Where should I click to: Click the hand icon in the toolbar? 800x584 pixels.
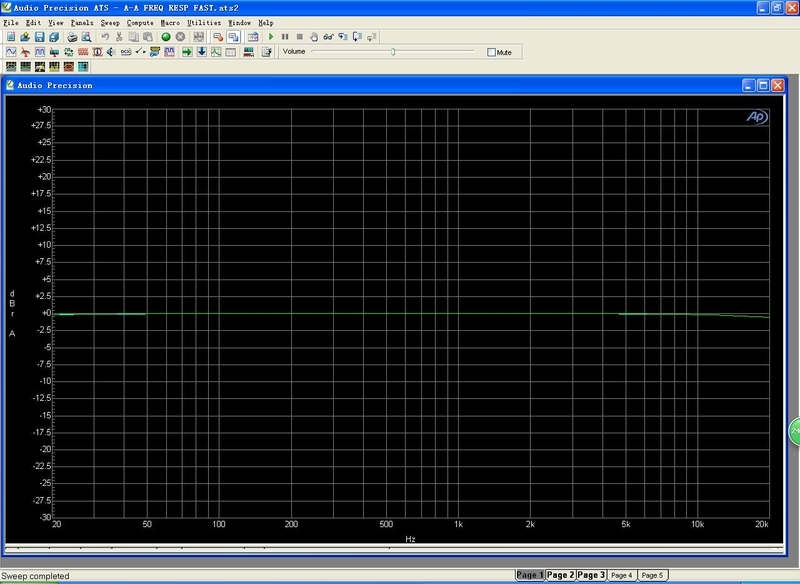[x=314, y=37]
